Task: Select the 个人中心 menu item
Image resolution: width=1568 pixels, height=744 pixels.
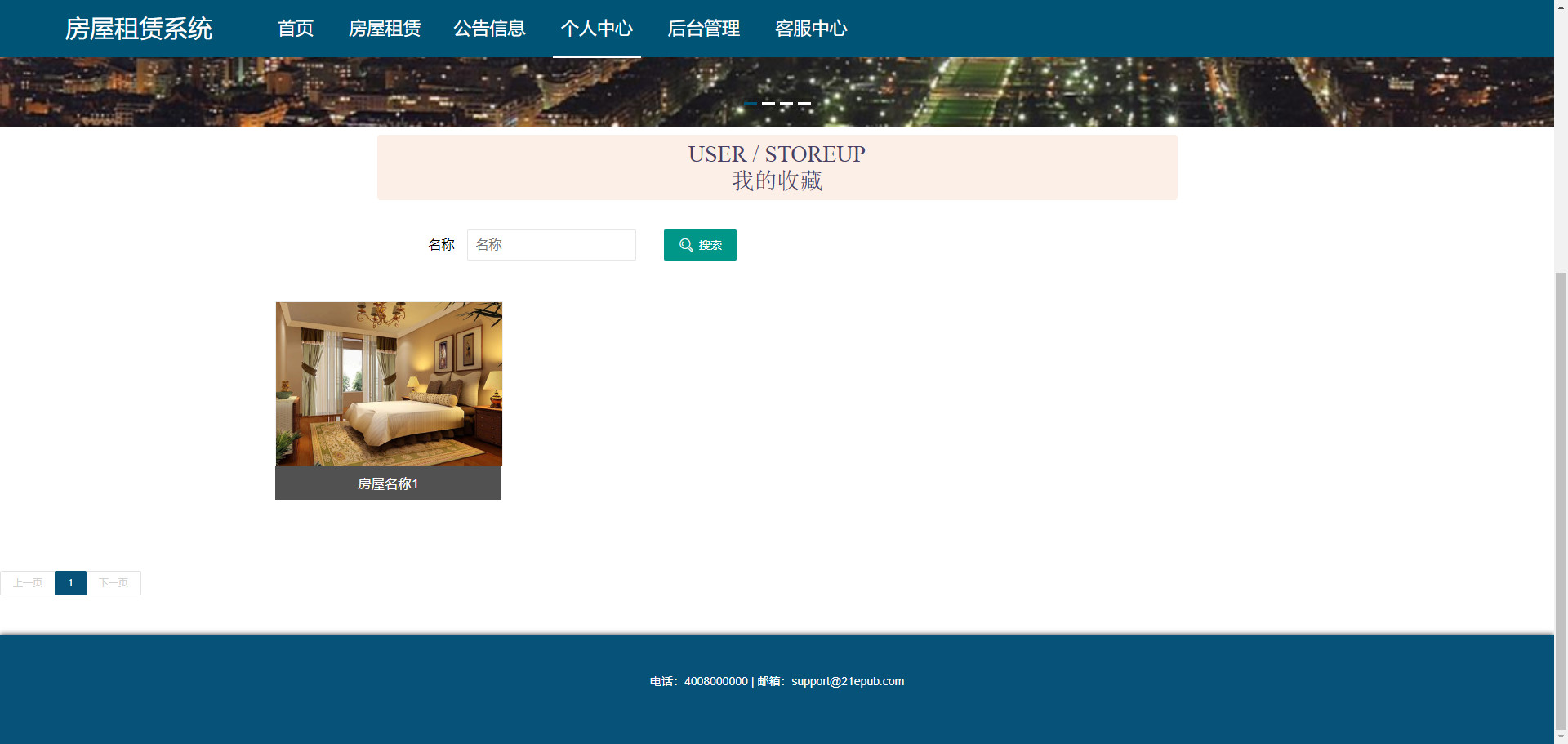Action: (597, 29)
